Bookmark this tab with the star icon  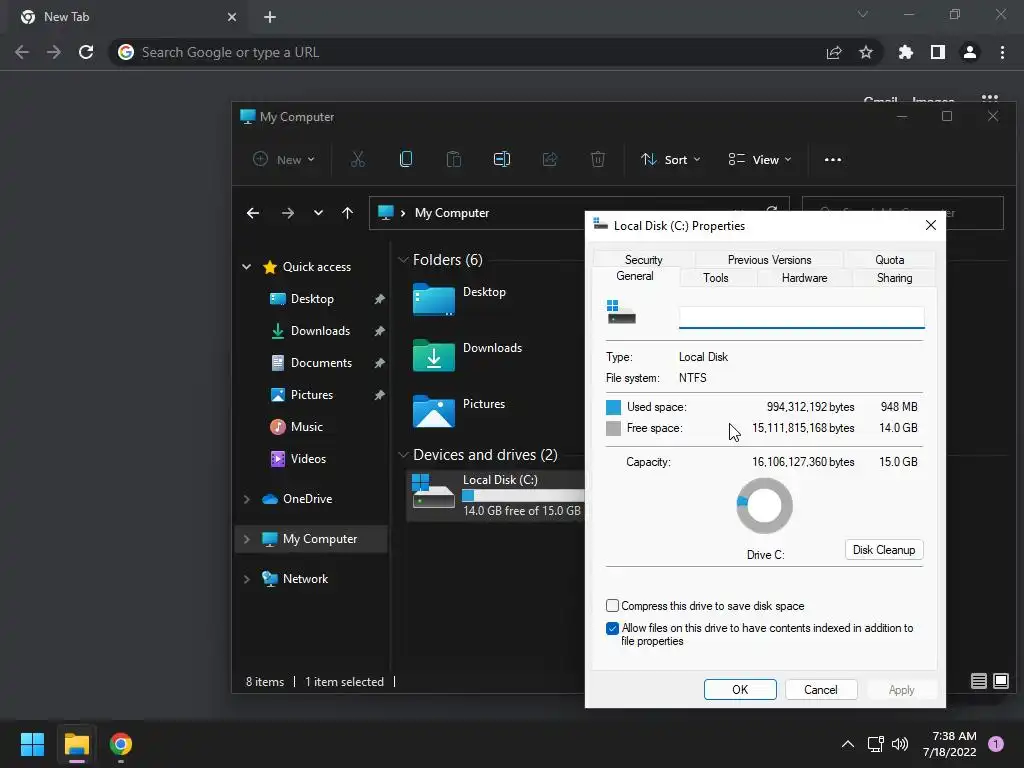[866, 52]
